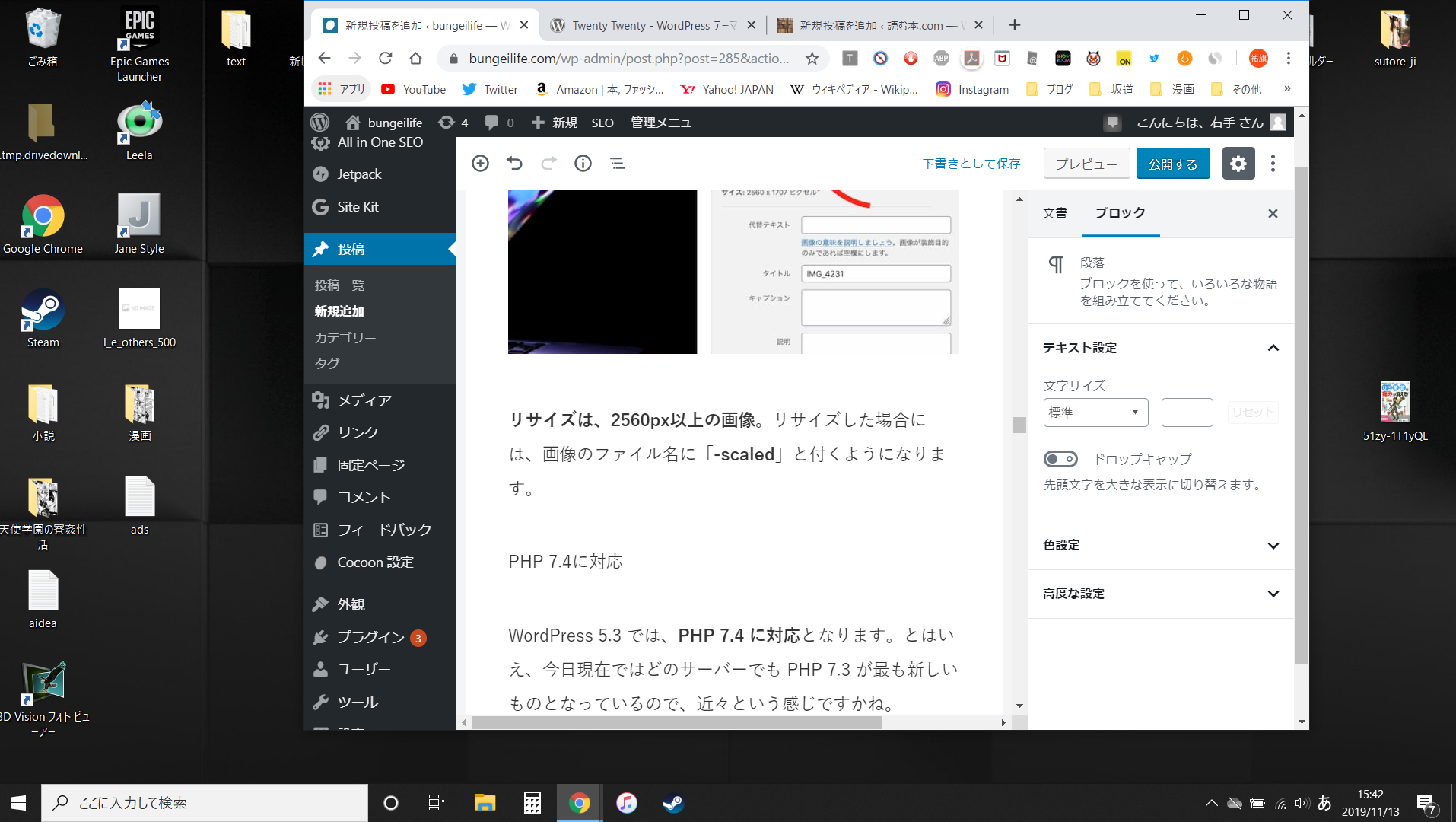Click the editor vertical scrollbar thumb
This screenshot has height=822, width=1456.
[x=1019, y=425]
